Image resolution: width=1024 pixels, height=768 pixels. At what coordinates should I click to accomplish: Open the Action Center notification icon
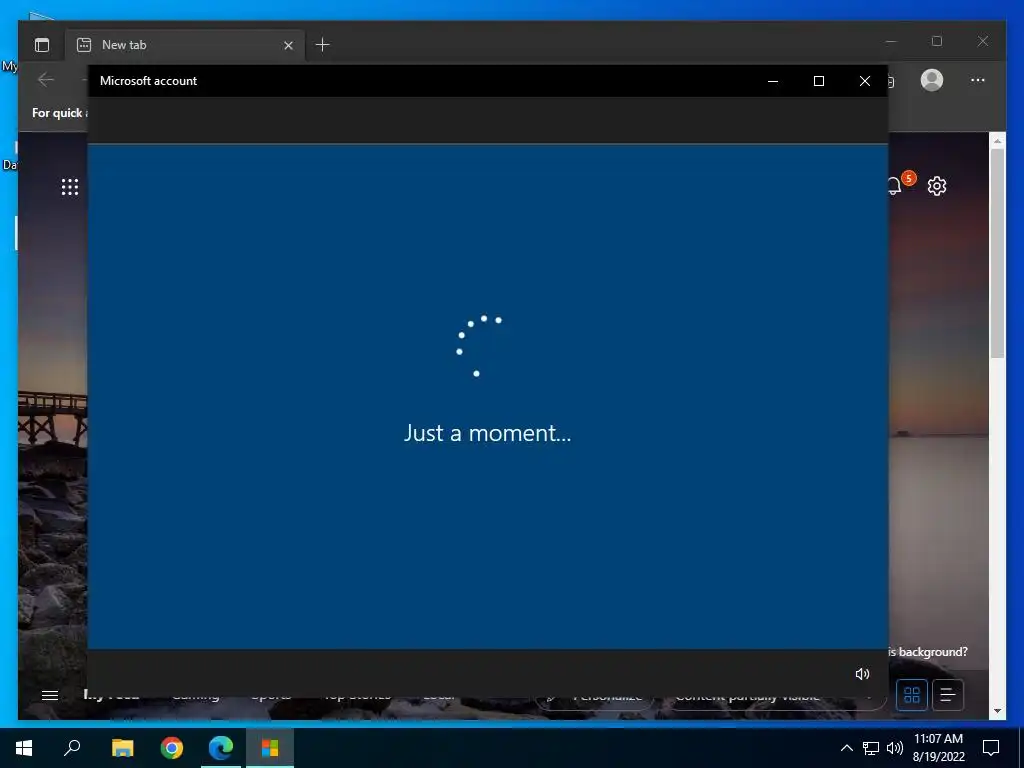tap(991, 748)
